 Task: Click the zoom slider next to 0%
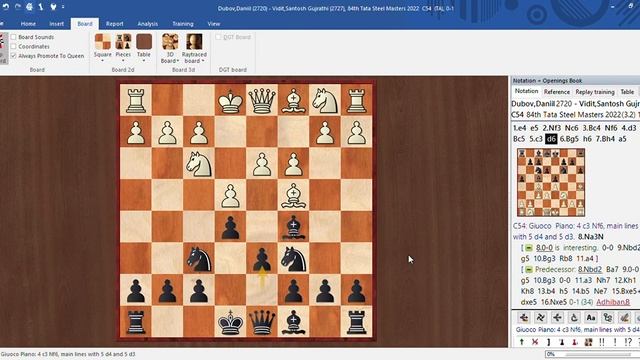[598, 354]
